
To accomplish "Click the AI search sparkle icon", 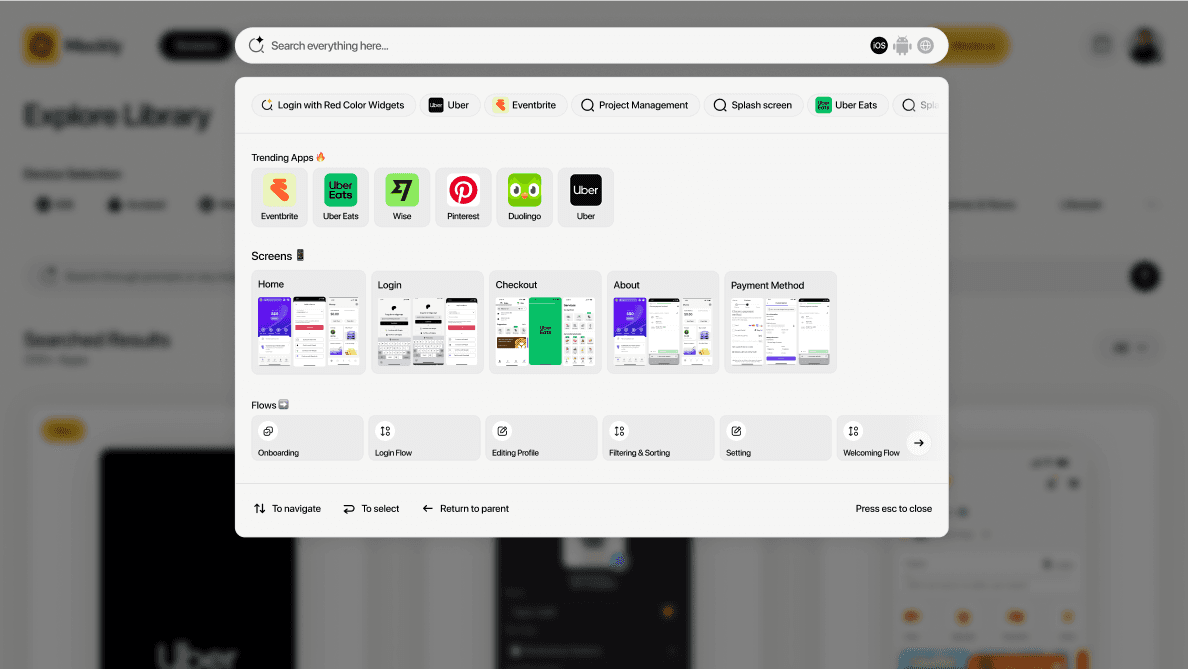I will pyautogui.click(x=256, y=45).
